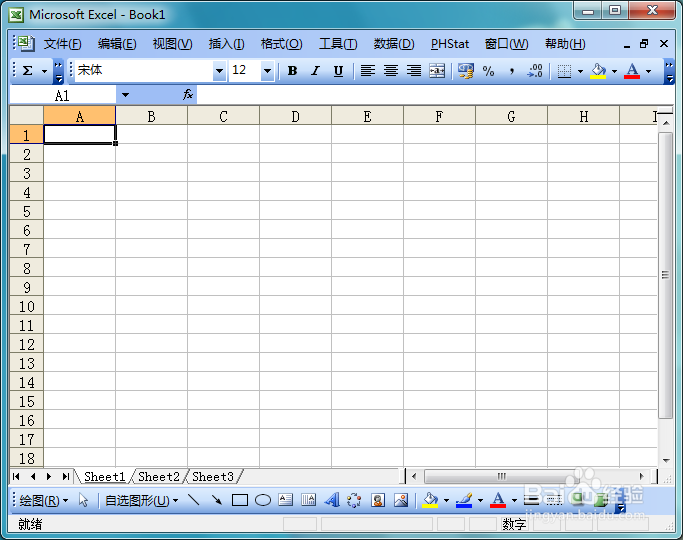
Task: Align text left
Action: coord(368,71)
